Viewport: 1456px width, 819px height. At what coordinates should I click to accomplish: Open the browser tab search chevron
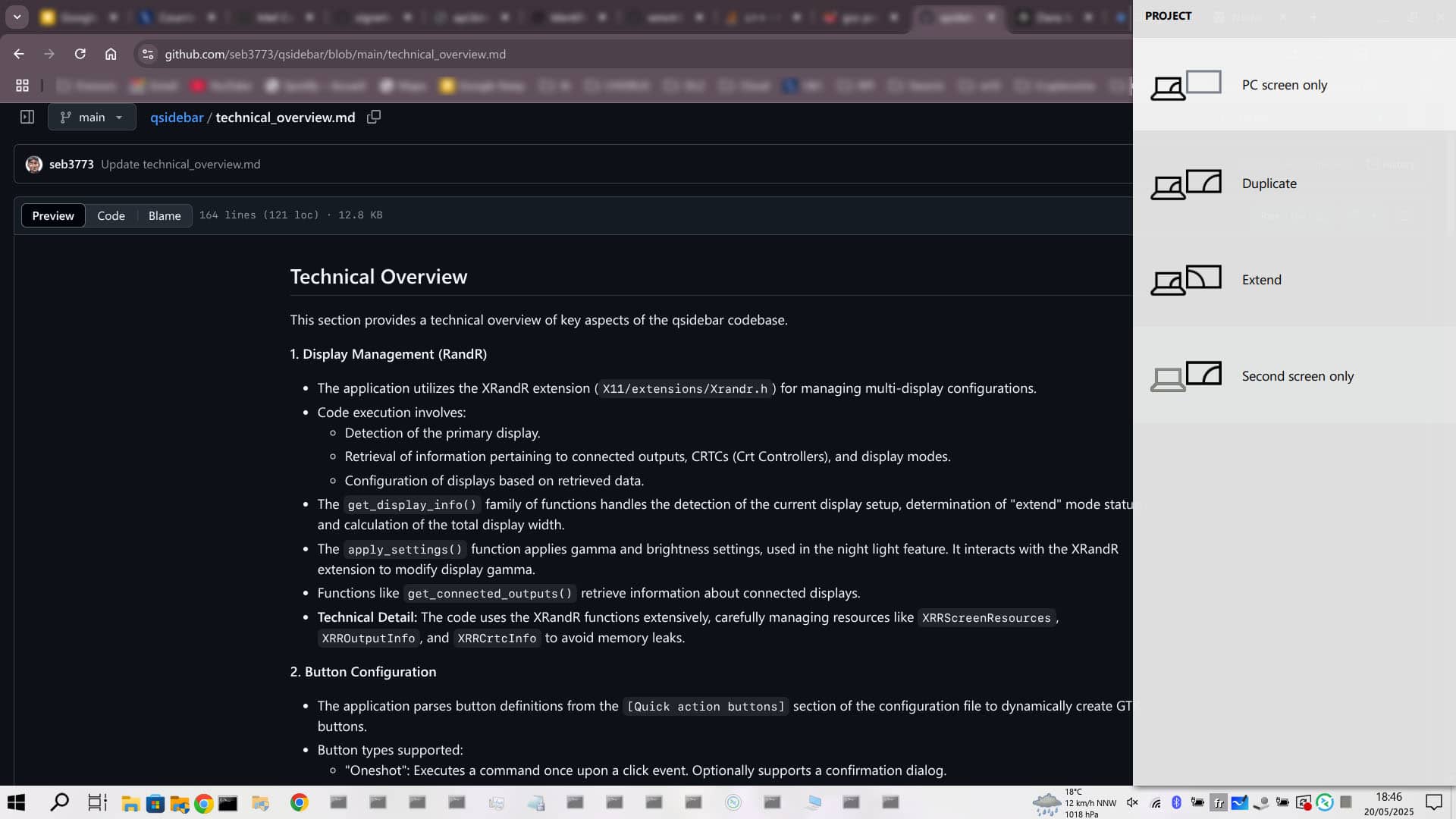(x=17, y=17)
